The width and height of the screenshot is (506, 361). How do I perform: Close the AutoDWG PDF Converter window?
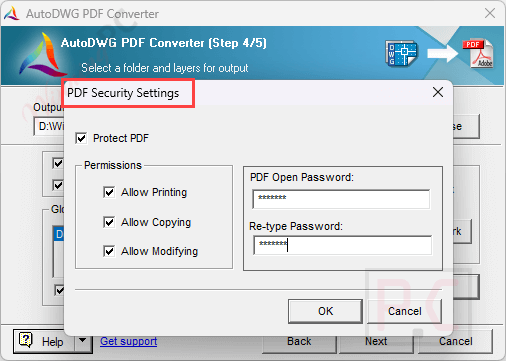coord(490,13)
